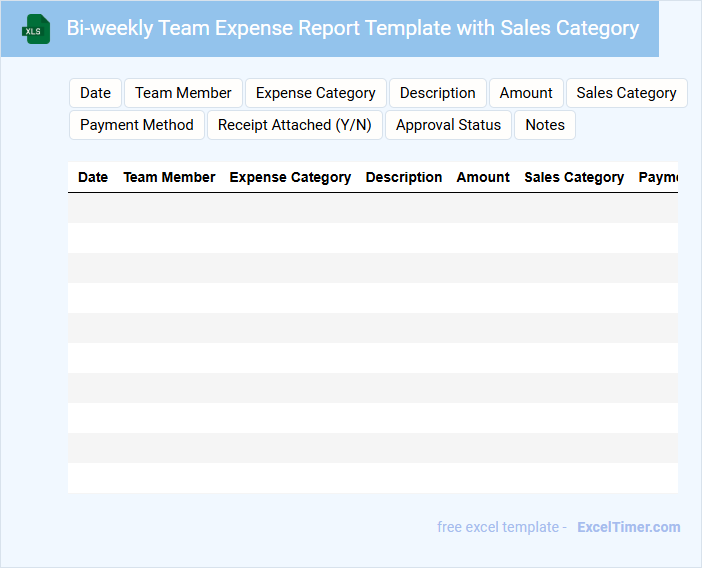Viewport: 702px width, 568px height.
Task: Select the Sales Category tag
Action: coord(626,93)
